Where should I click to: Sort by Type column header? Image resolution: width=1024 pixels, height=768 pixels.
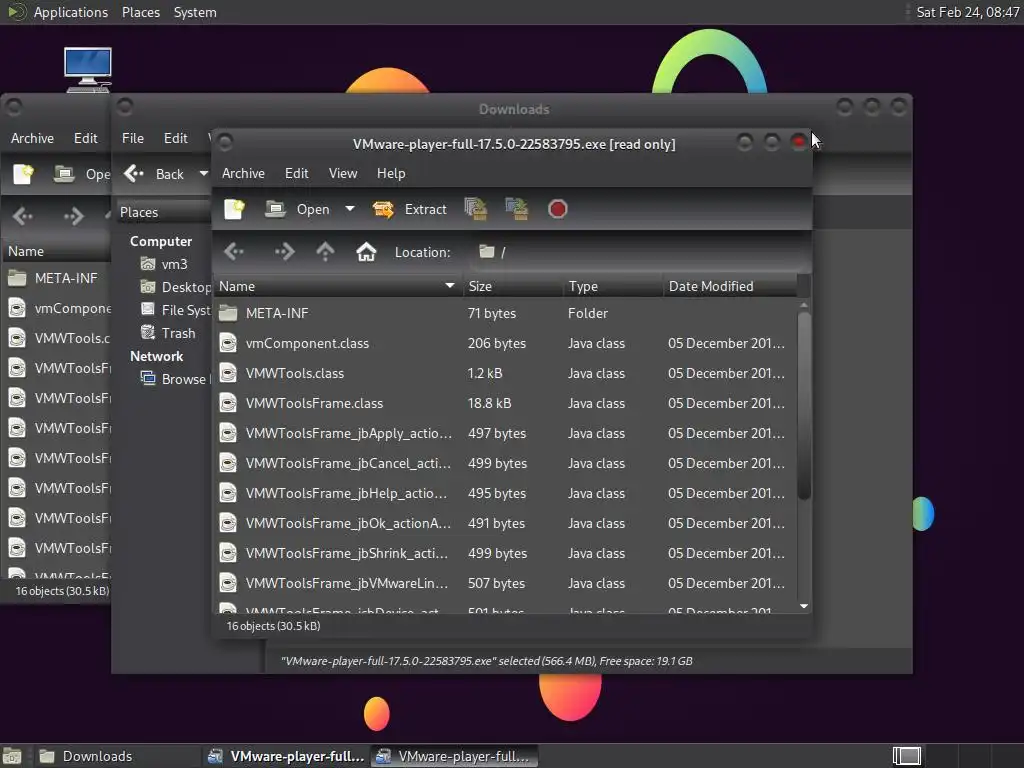613,286
